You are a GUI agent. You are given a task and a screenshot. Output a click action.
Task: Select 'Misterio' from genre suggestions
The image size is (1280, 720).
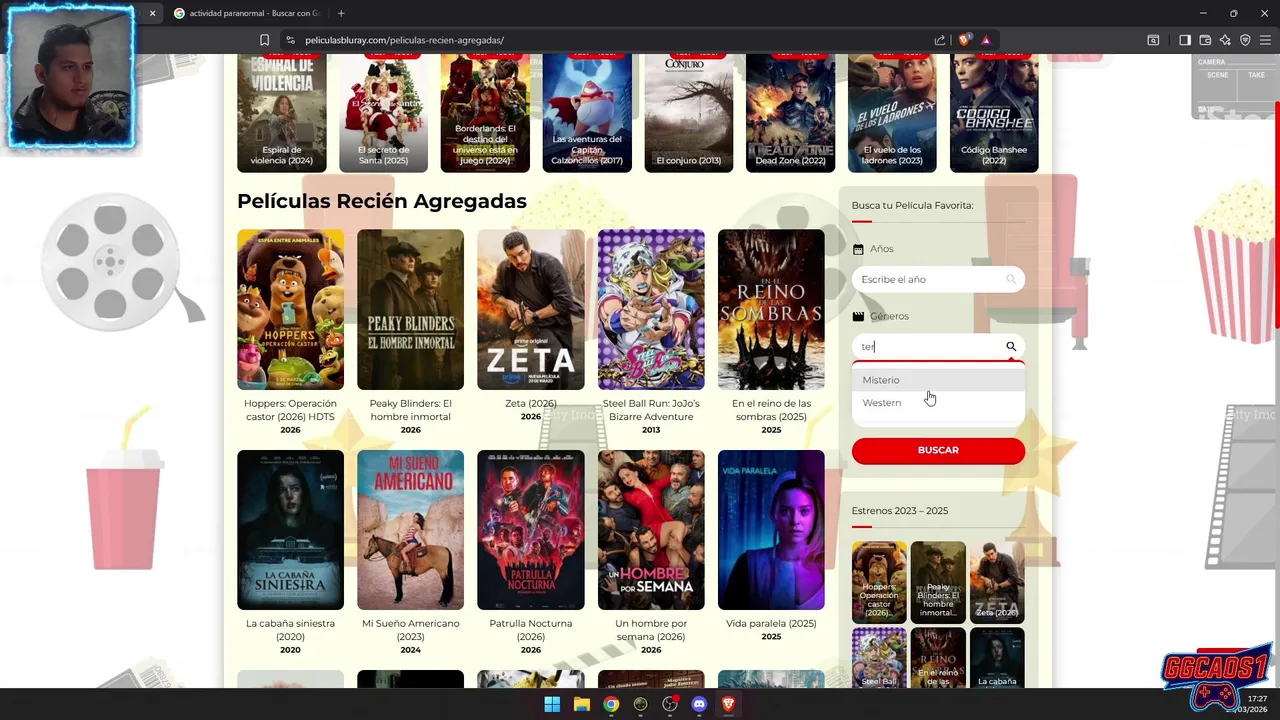[938, 380]
